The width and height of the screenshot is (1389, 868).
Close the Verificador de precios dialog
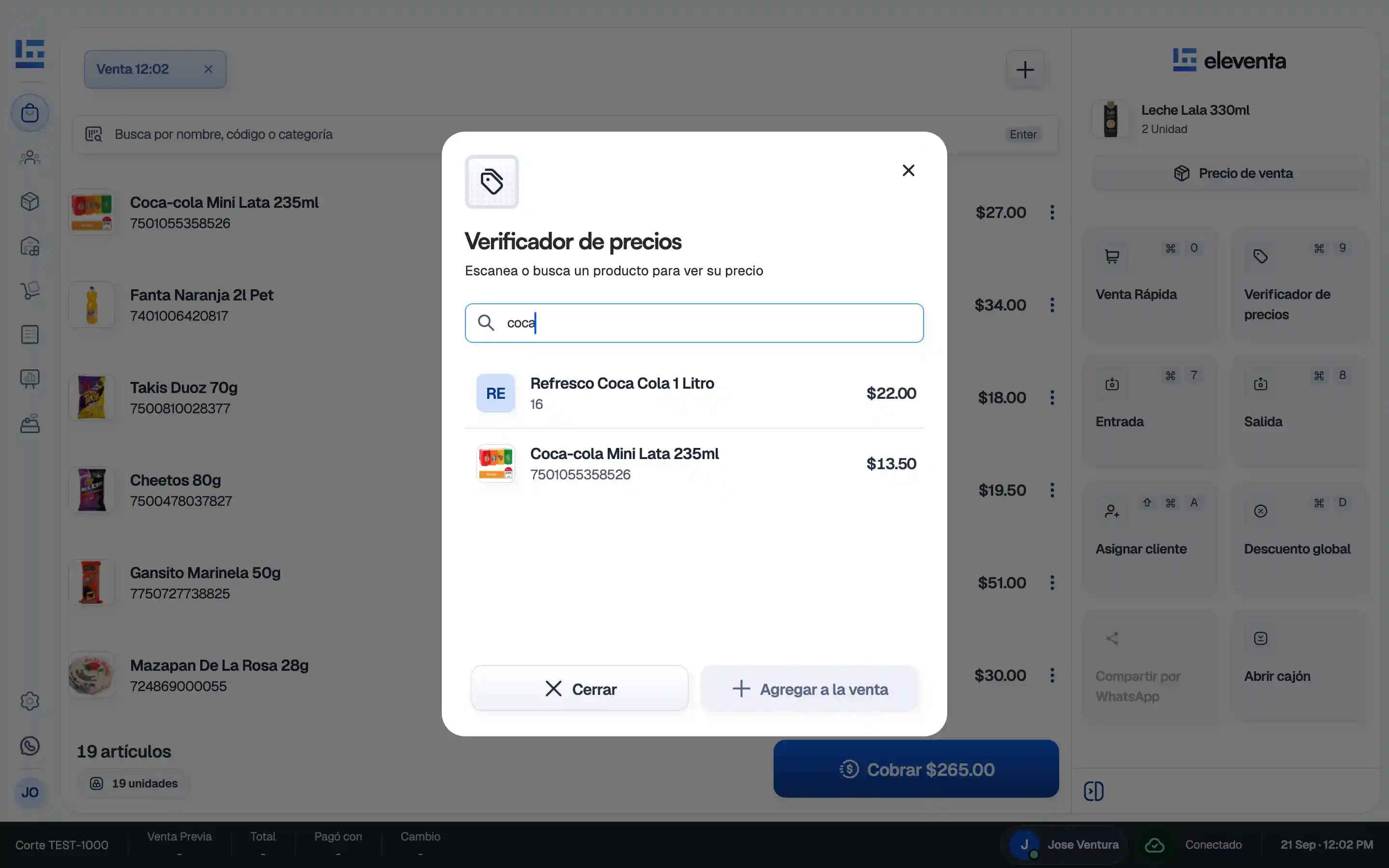click(x=908, y=171)
